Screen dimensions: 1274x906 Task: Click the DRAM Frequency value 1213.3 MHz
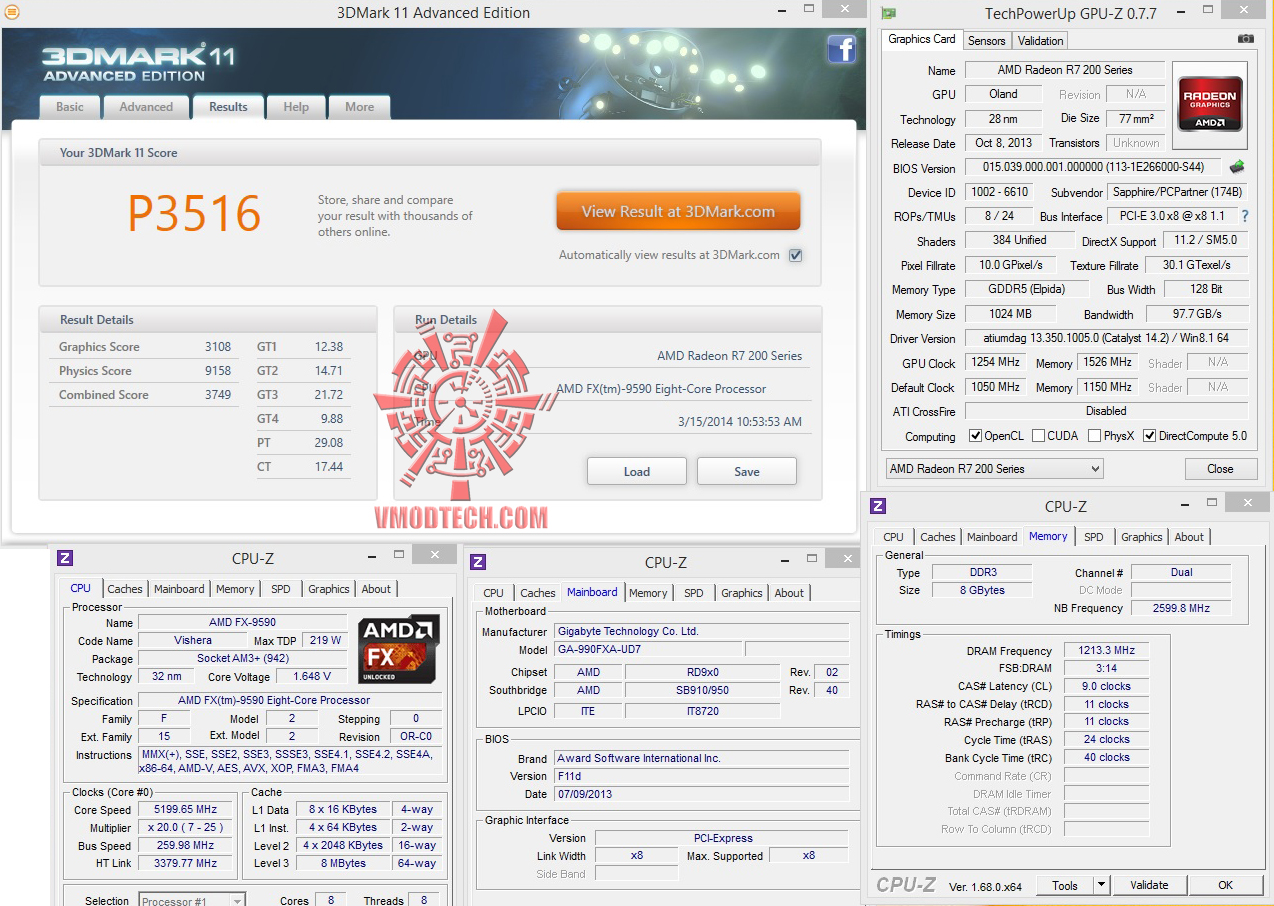coord(1106,651)
